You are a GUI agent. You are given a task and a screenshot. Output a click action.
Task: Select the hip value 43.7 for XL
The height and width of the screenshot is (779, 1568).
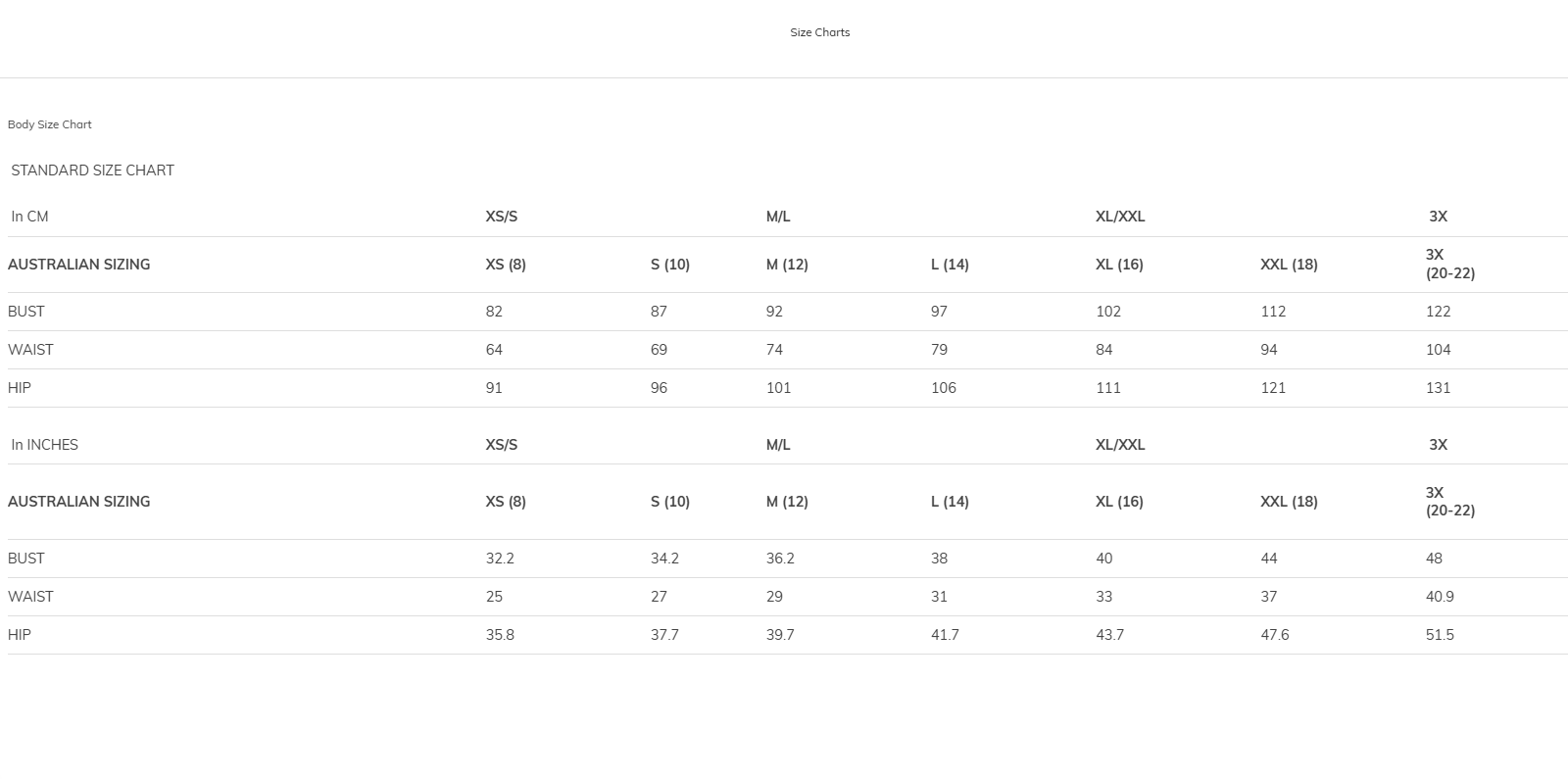(x=1109, y=635)
